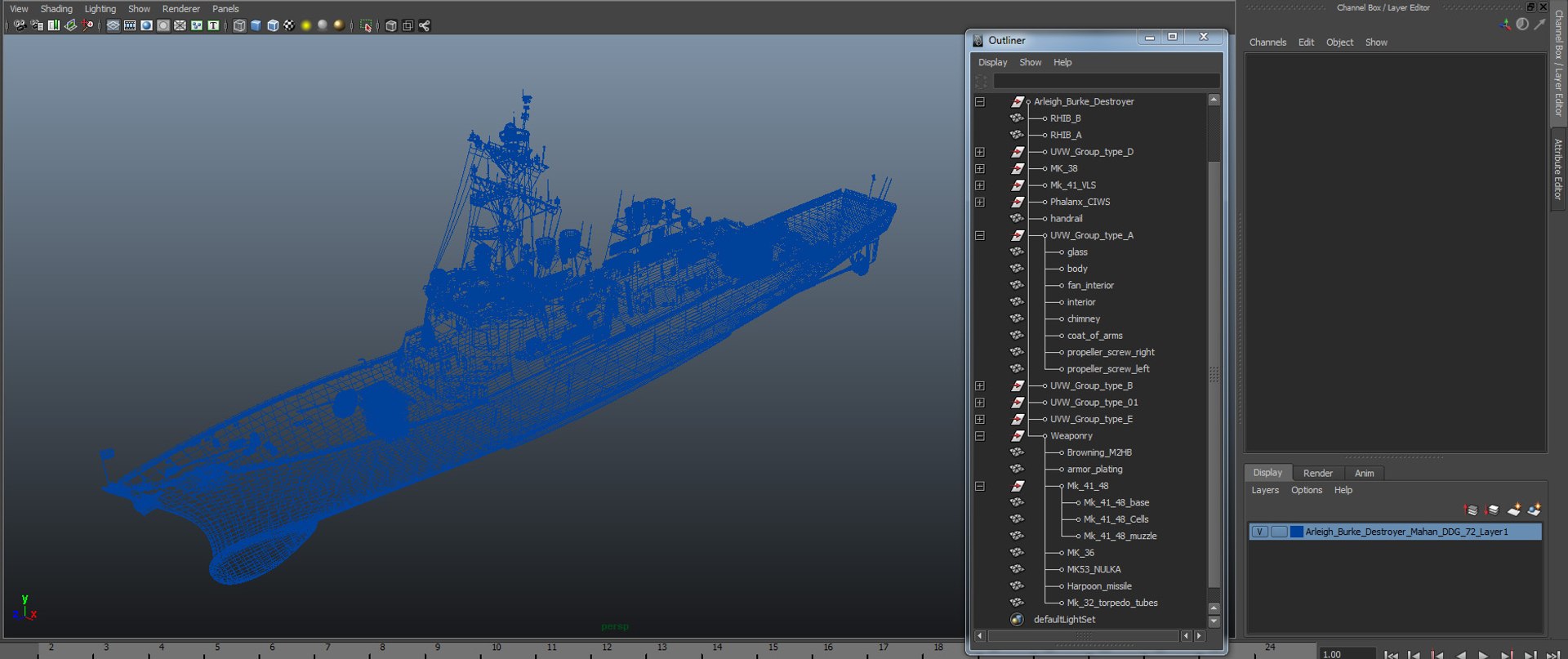Toggle the Field Chart icon

pos(180,25)
